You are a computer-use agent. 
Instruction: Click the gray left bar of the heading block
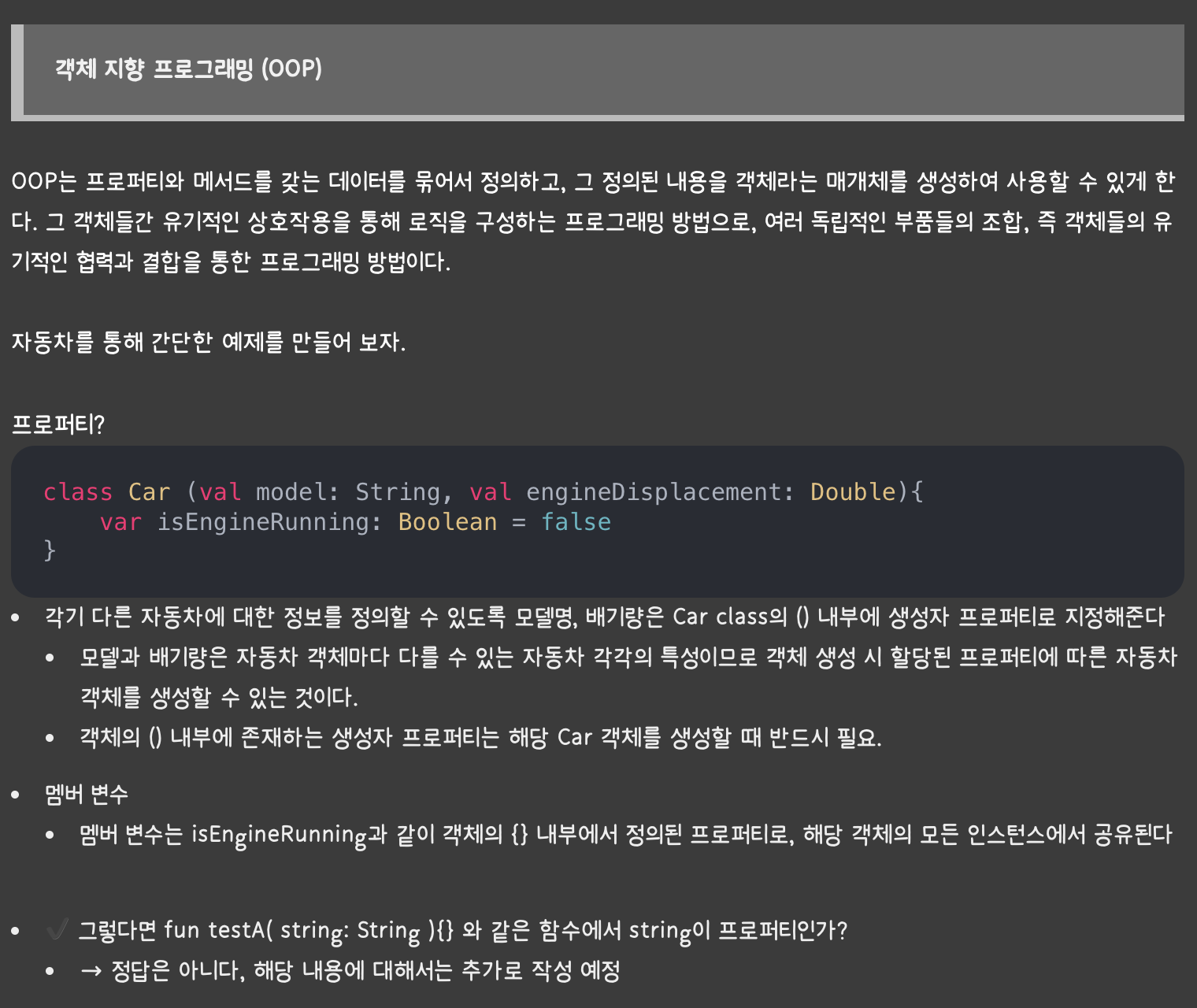pyautogui.click(x=17, y=72)
